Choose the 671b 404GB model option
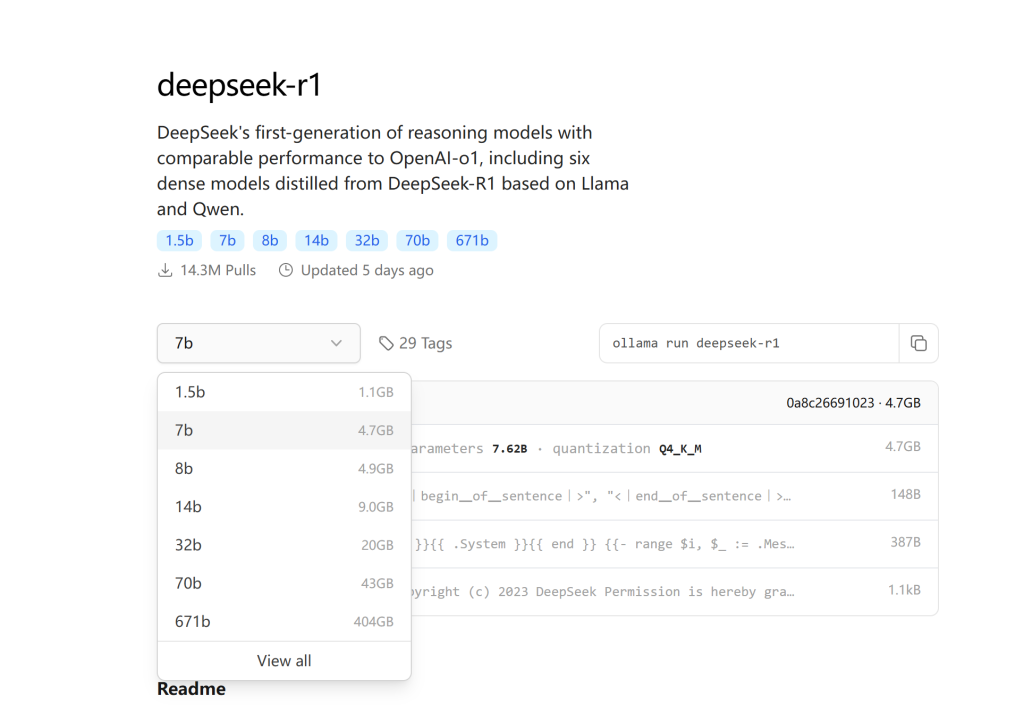 [x=284, y=621]
